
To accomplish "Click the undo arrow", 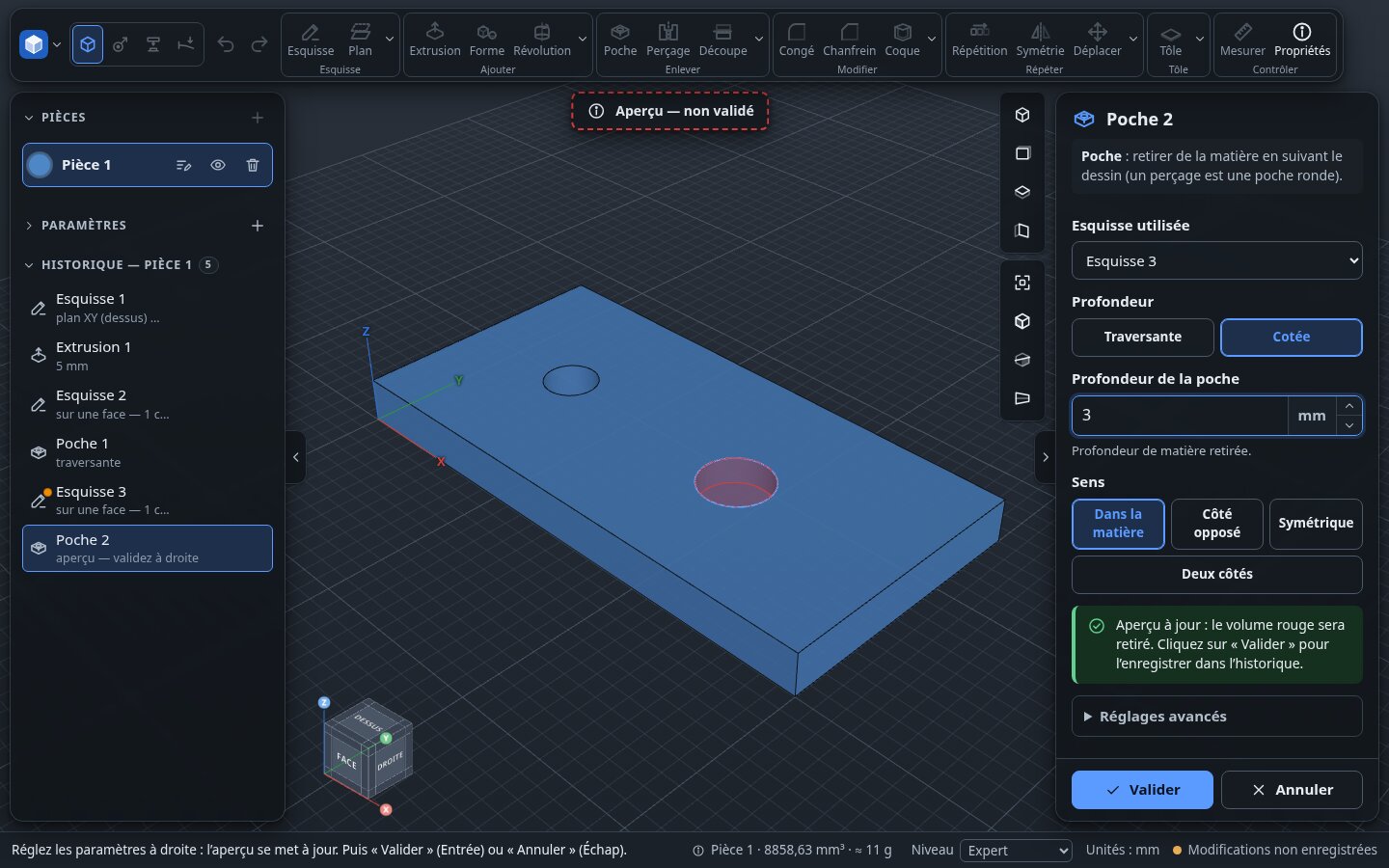I will (226, 44).
